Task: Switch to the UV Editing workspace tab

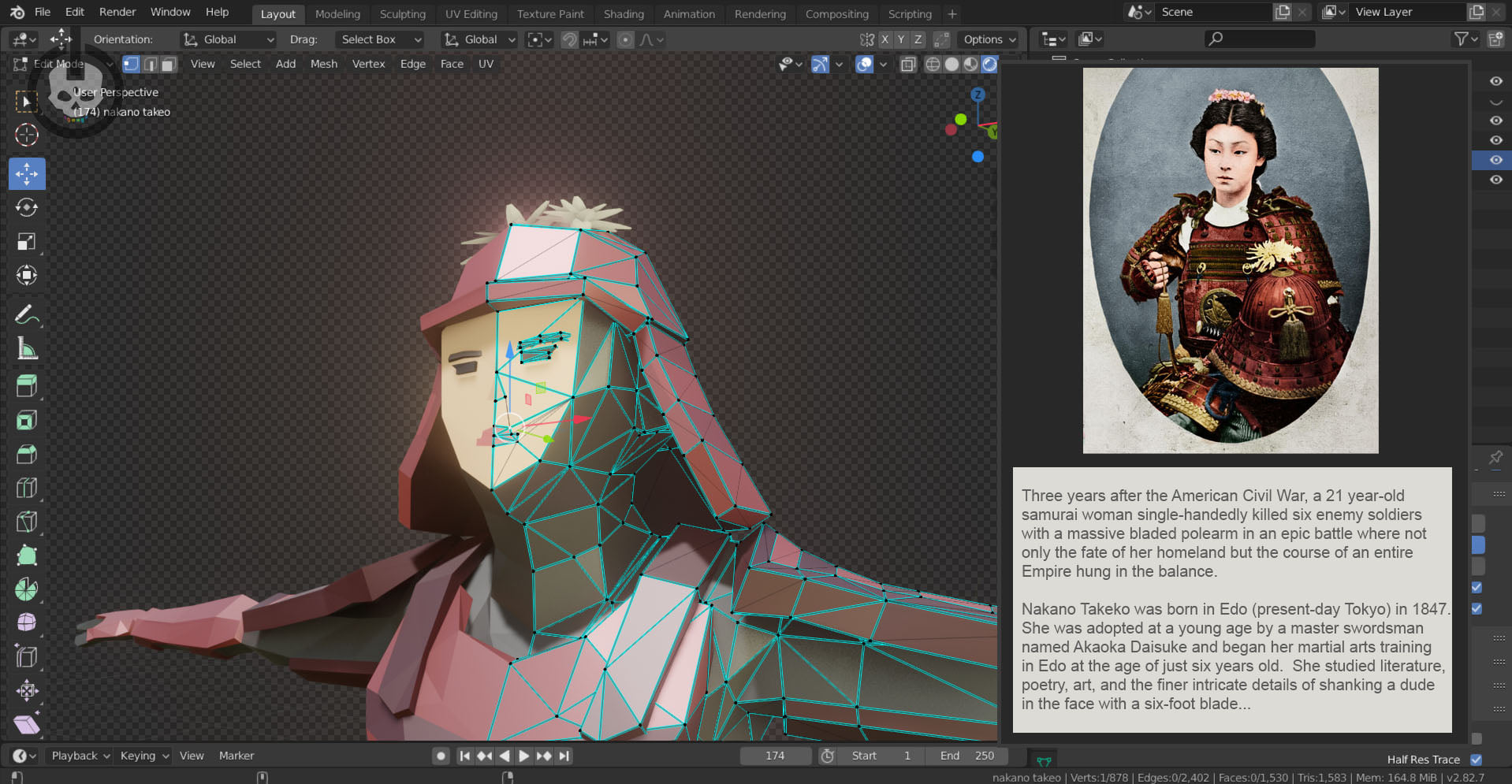Action: point(471,13)
